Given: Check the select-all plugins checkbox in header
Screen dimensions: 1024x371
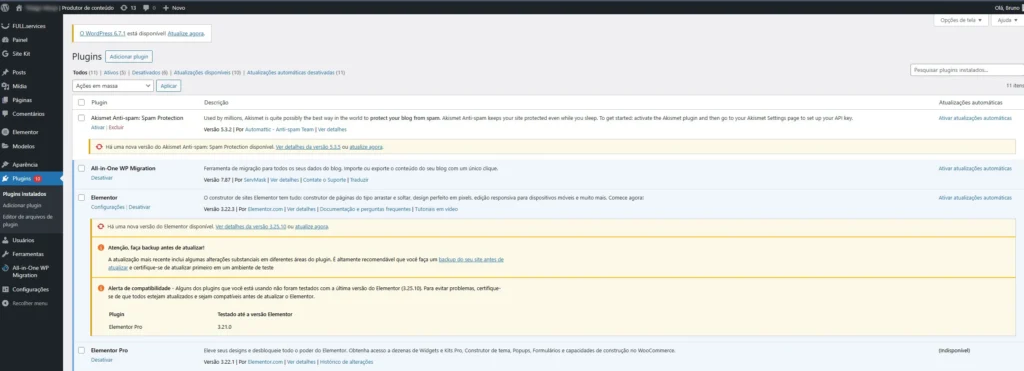Looking at the screenshot, I should tap(82, 103).
